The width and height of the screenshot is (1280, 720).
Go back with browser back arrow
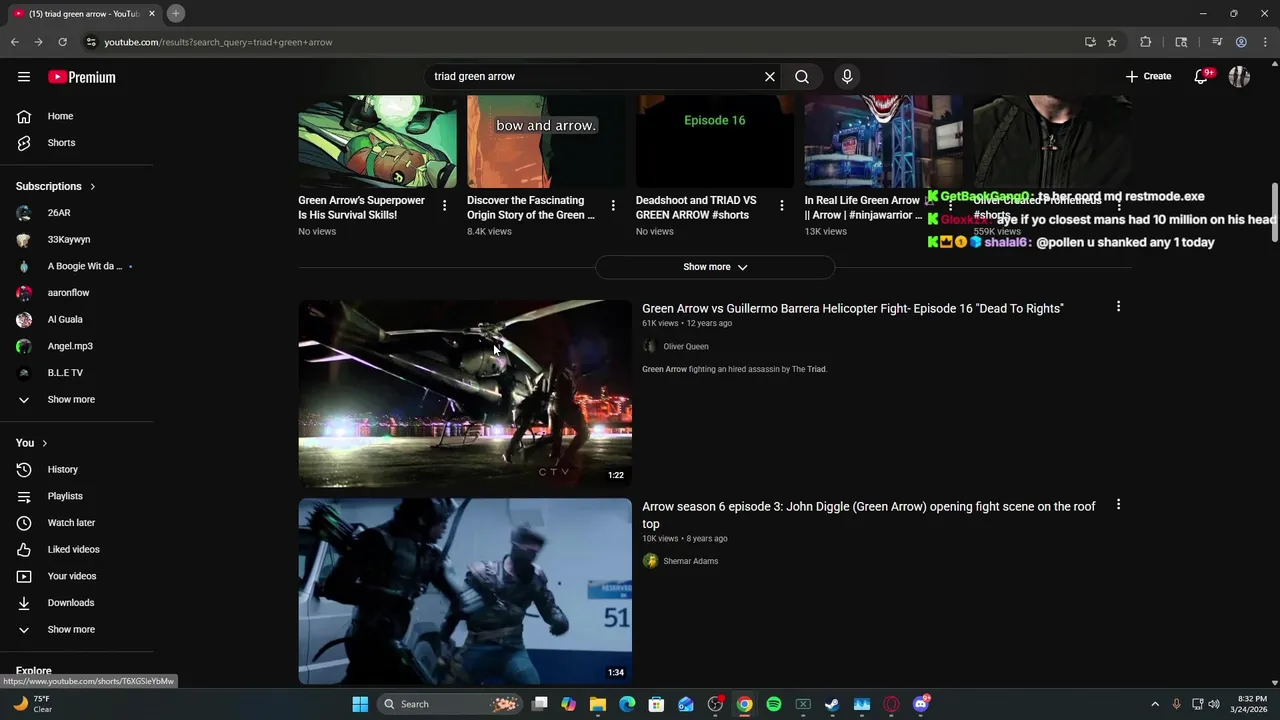click(15, 42)
